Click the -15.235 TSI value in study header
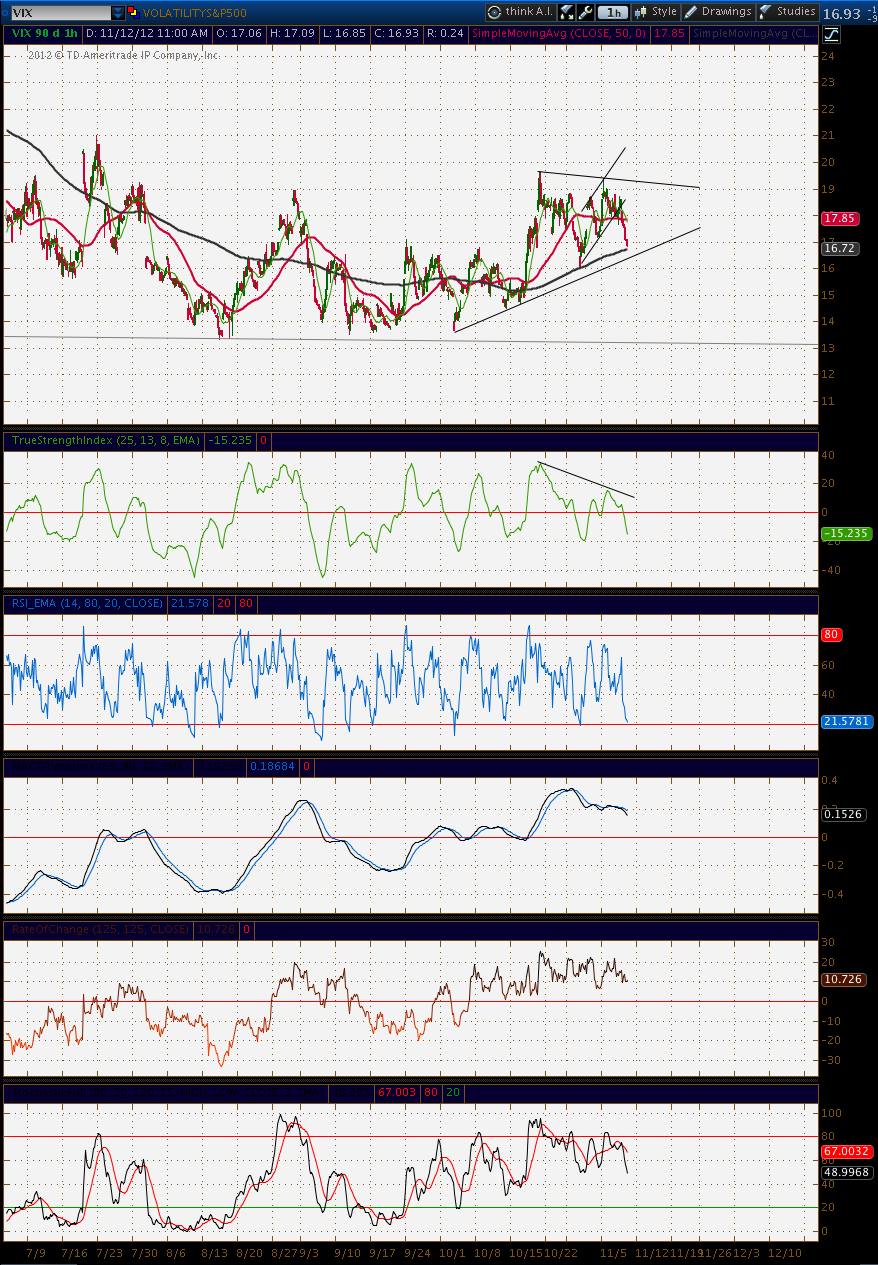 point(229,440)
